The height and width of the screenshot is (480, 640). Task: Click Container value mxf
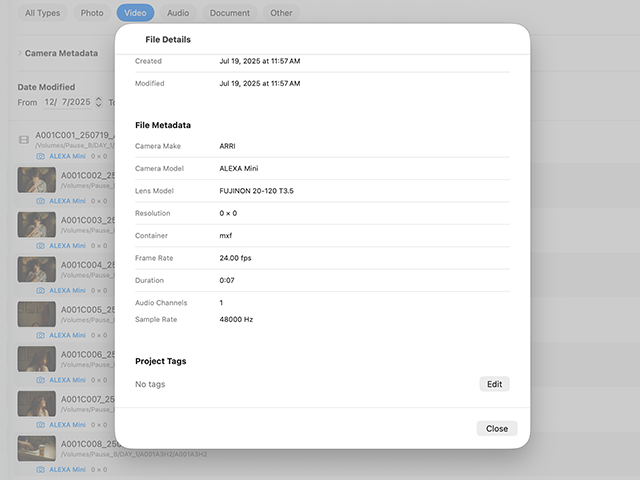tap(226, 236)
